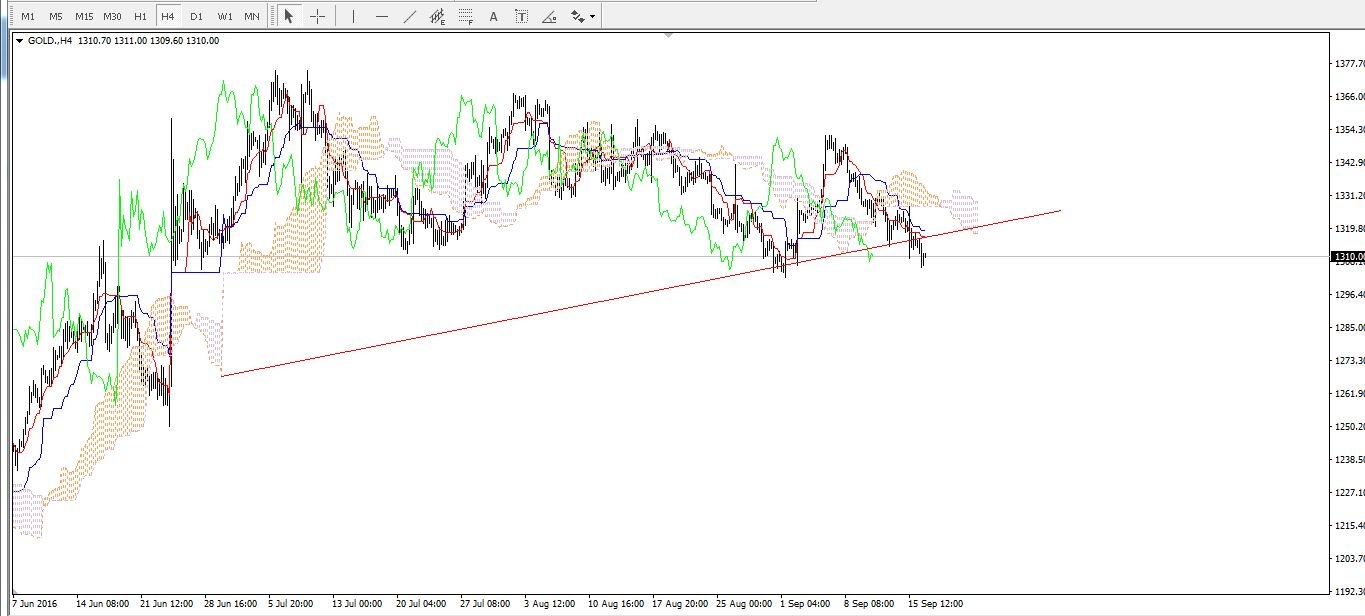Screen dimensions: 1365x616
Task: Select the MN monthly timeframe
Action: tap(252, 16)
